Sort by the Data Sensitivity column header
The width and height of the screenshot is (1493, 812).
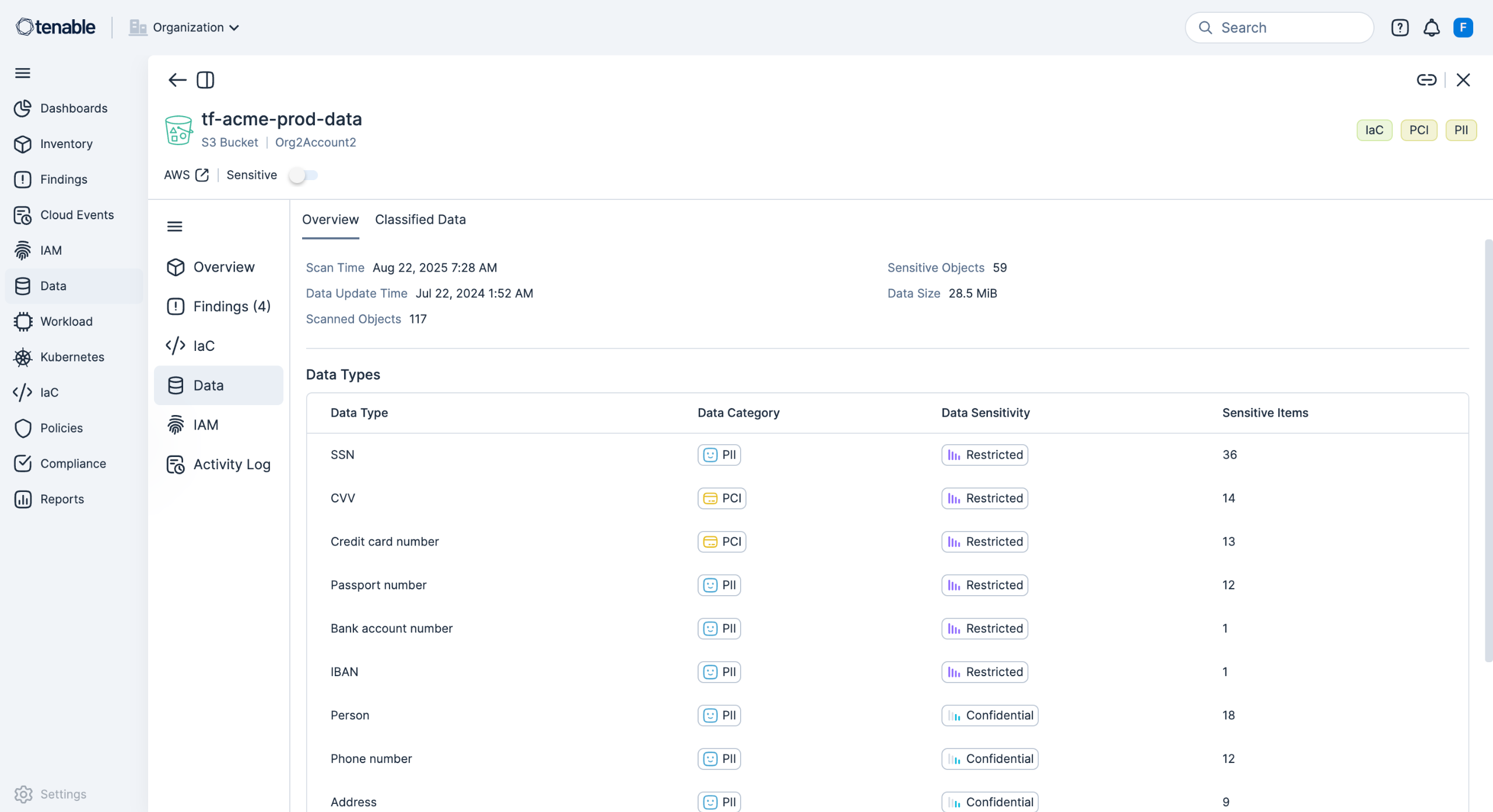985,413
